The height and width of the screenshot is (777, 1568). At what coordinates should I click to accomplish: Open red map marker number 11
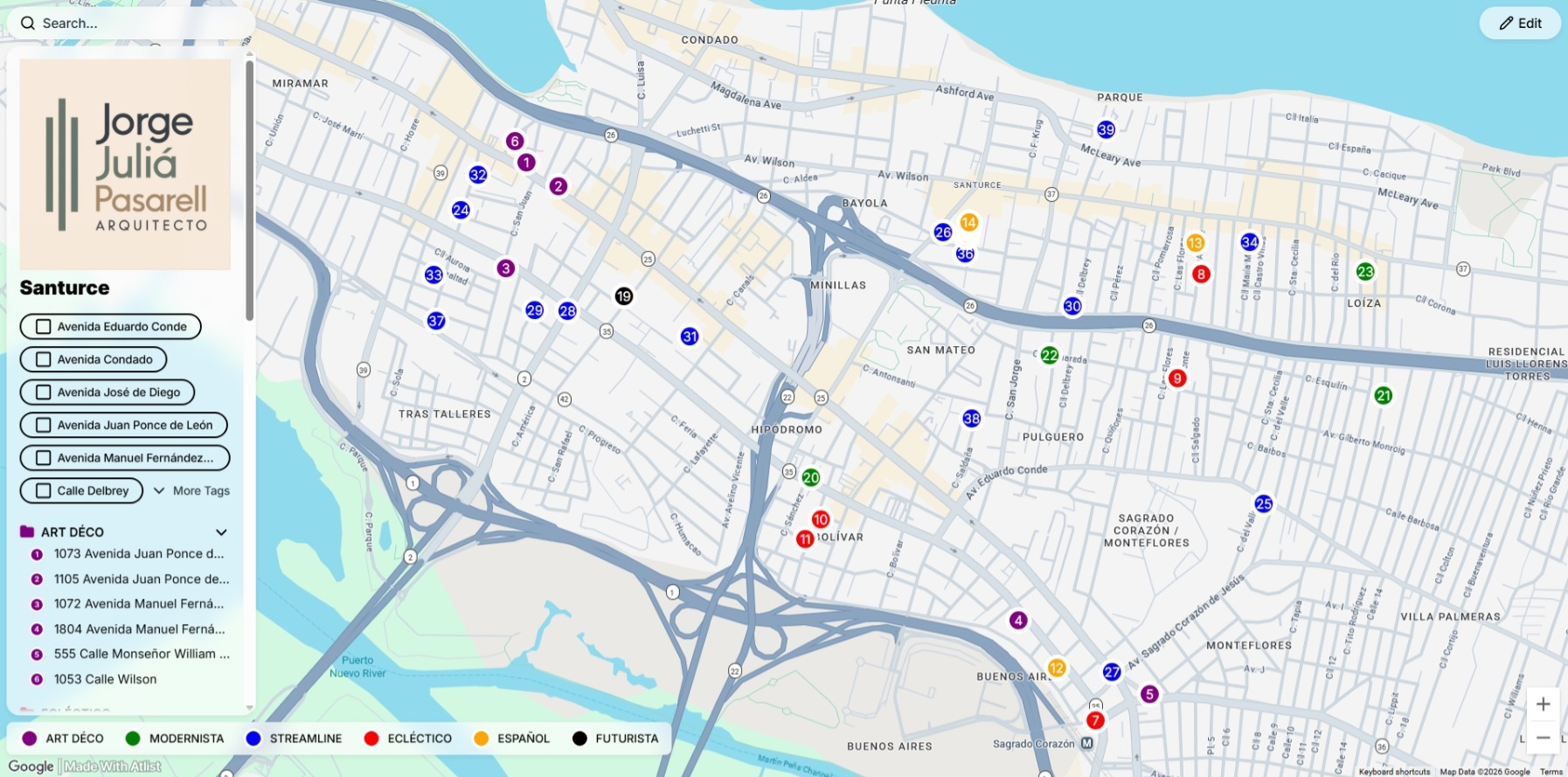[805, 539]
